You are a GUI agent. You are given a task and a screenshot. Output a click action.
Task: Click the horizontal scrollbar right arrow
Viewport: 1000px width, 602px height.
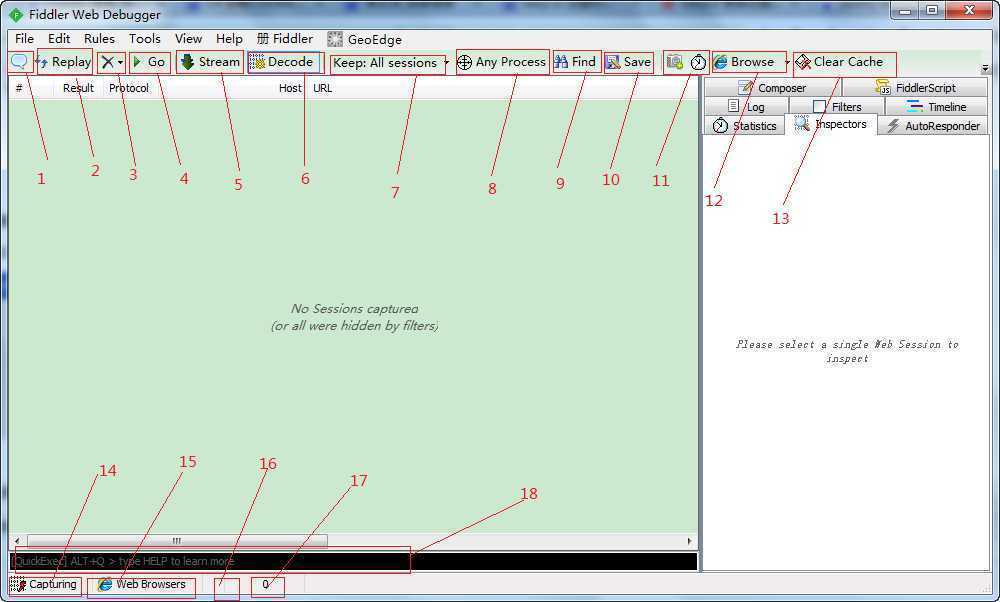click(689, 541)
